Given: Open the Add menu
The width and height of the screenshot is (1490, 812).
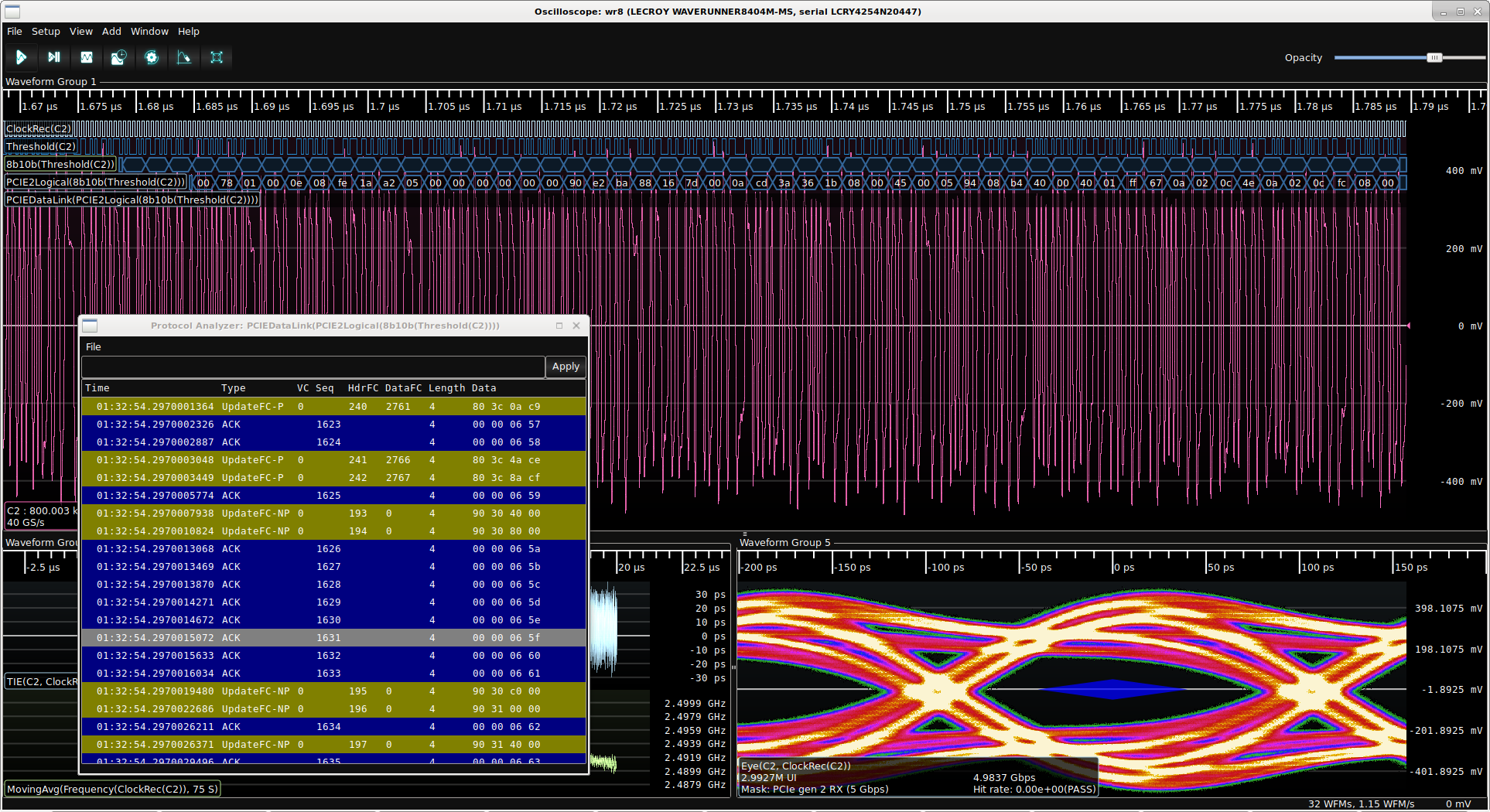Looking at the screenshot, I should tap(111, 32).
